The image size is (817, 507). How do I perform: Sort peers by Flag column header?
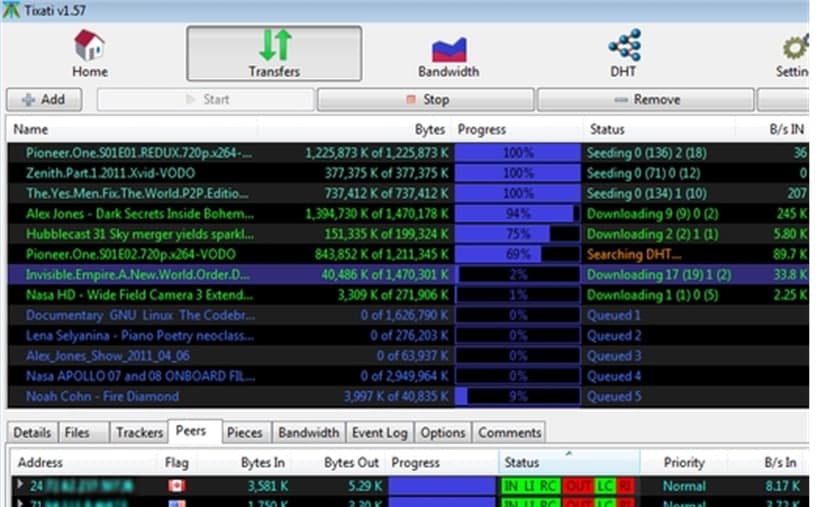tap(177, 463)
